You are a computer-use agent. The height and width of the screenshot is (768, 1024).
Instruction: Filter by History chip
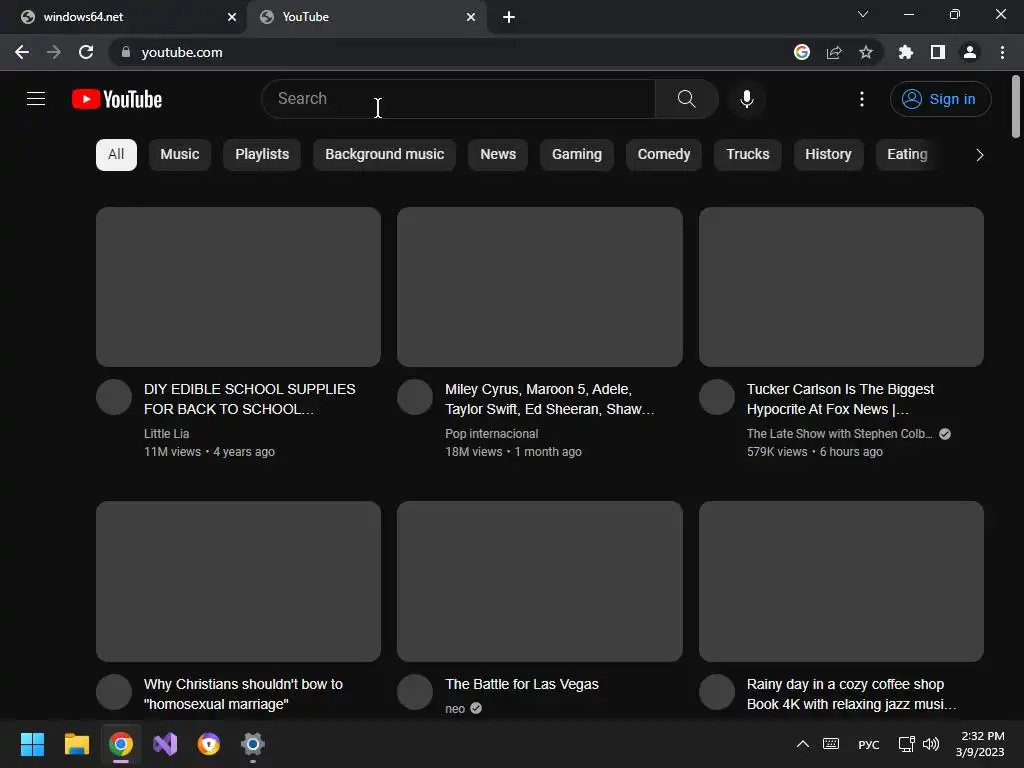(828, 155)
